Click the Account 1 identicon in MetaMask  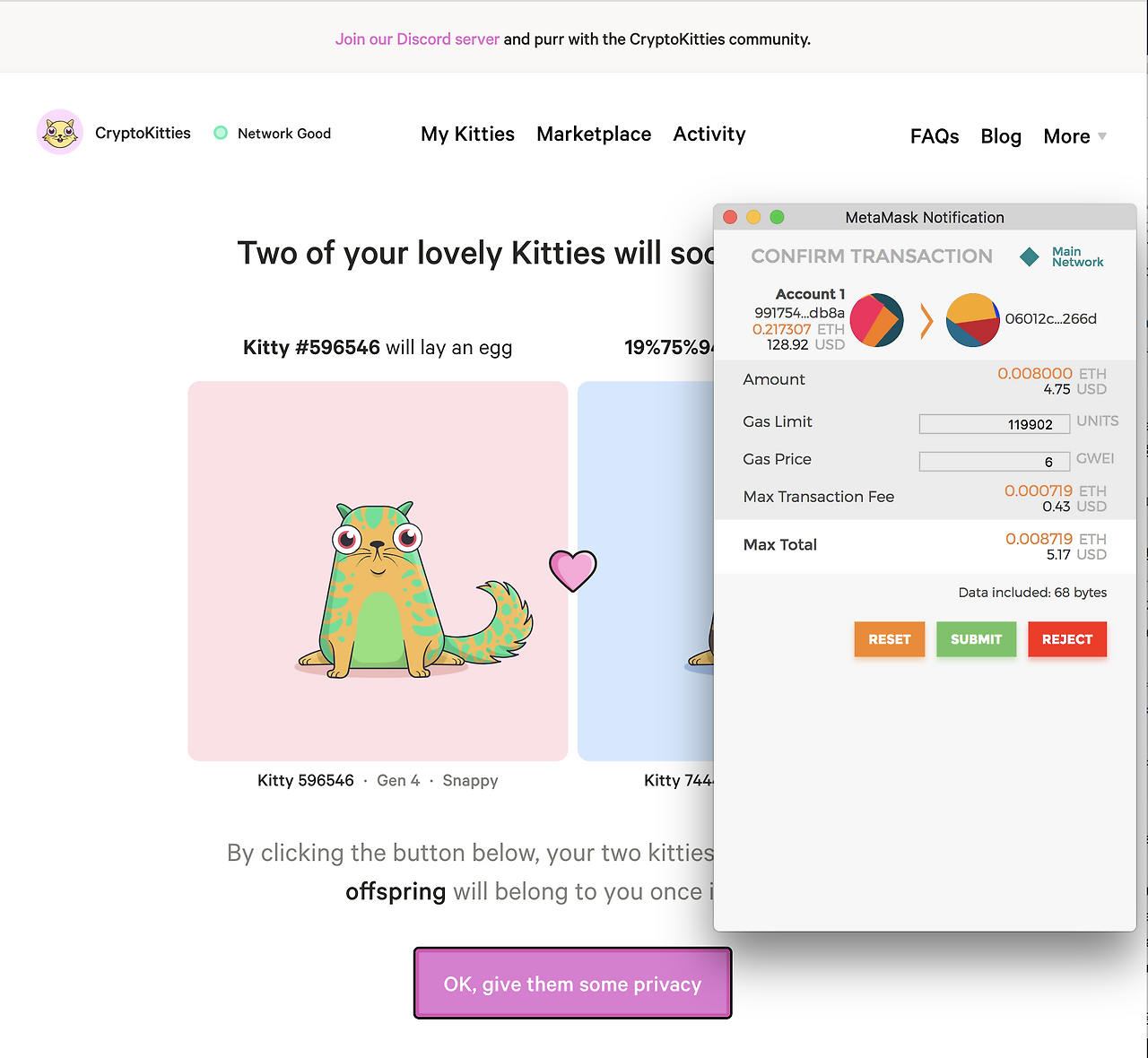click(876, 320)
